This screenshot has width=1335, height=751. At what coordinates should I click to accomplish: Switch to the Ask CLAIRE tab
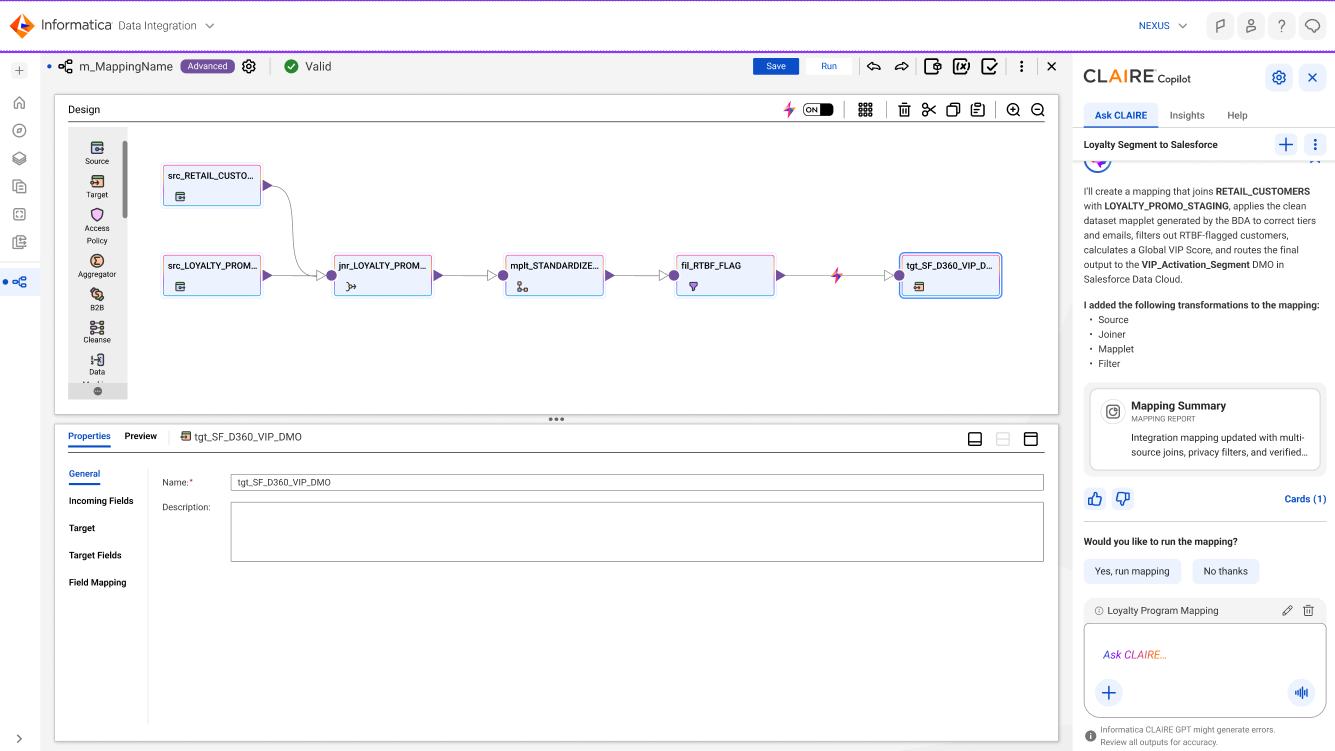[x=1120, y=115]
